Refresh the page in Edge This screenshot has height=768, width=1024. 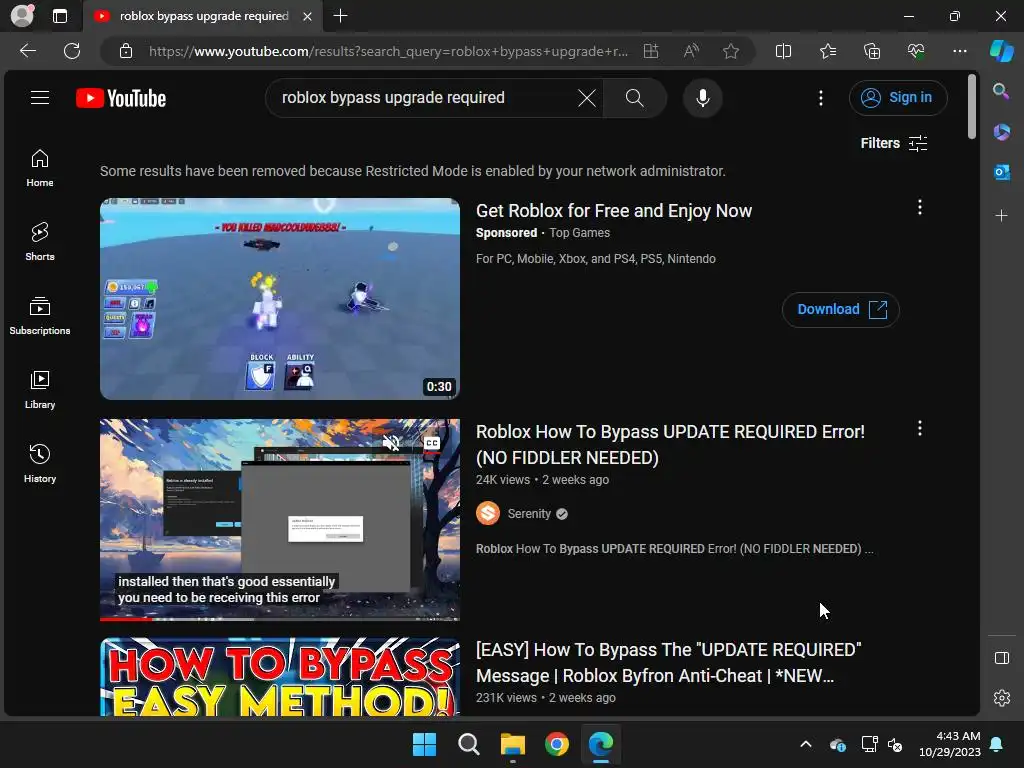tap(72, 51)
